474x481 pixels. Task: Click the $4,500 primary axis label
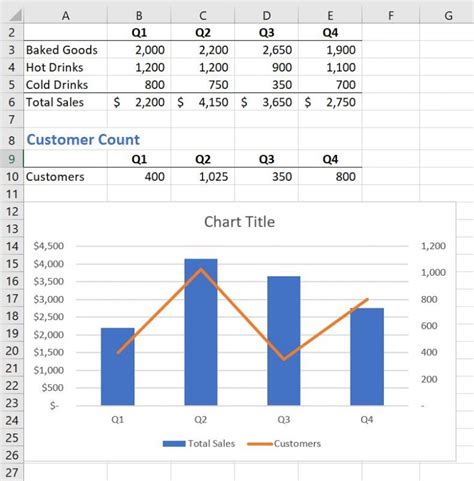pyautogui.click(x=49, y=246)
